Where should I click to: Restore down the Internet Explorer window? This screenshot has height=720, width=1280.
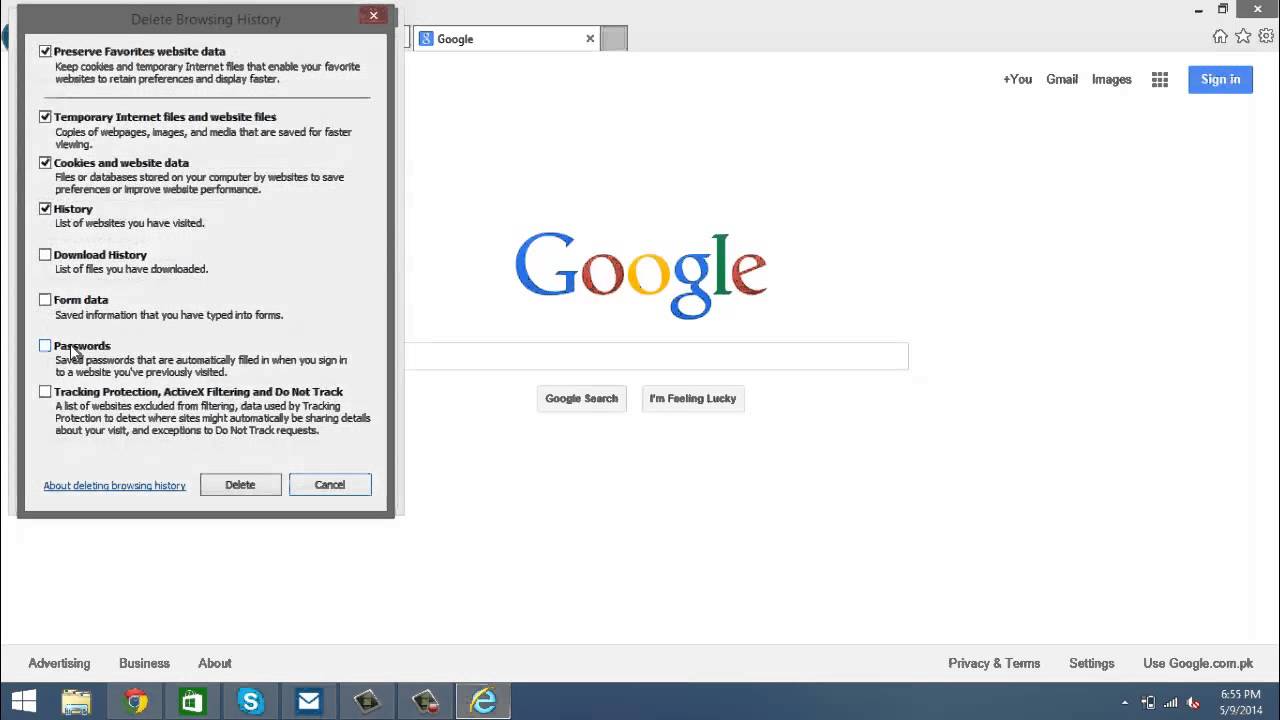(1222, 9)
